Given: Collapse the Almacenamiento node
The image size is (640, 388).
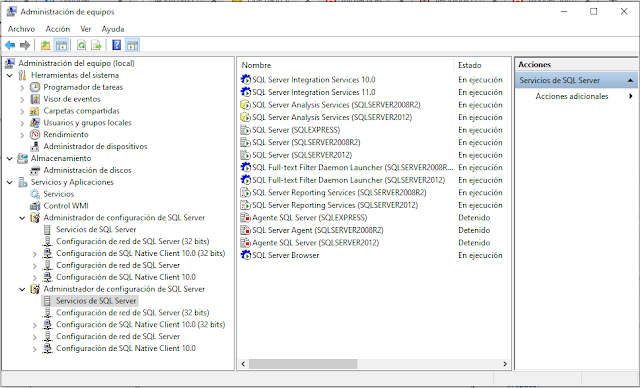Looking at the screenshot, I should coord(10,158).
